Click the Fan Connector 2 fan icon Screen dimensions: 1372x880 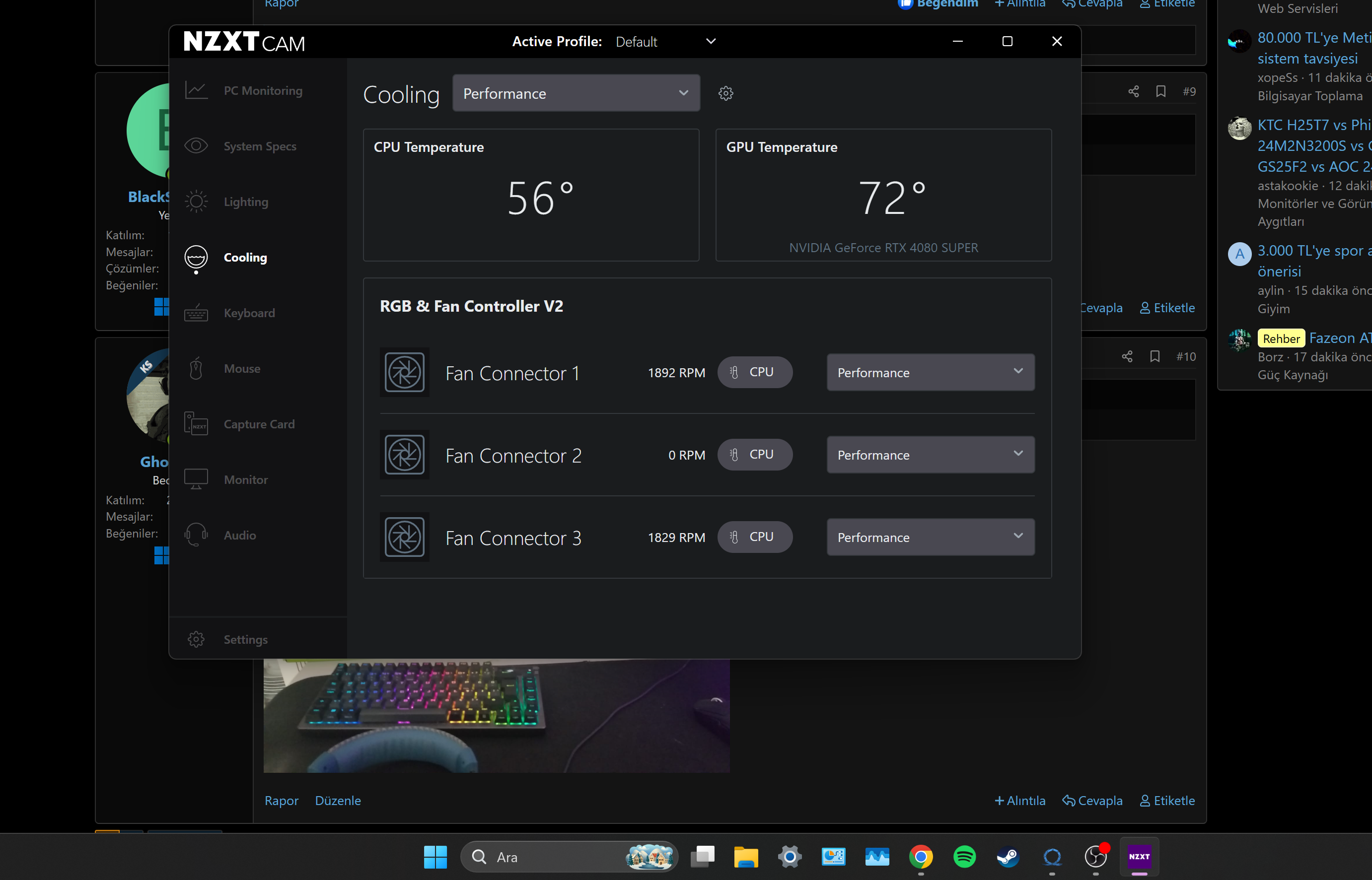405,454
